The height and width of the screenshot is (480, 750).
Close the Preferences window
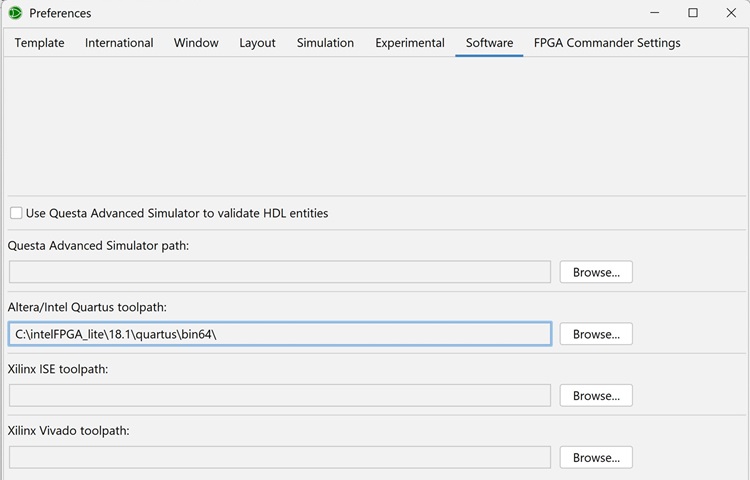coord(731,13)
